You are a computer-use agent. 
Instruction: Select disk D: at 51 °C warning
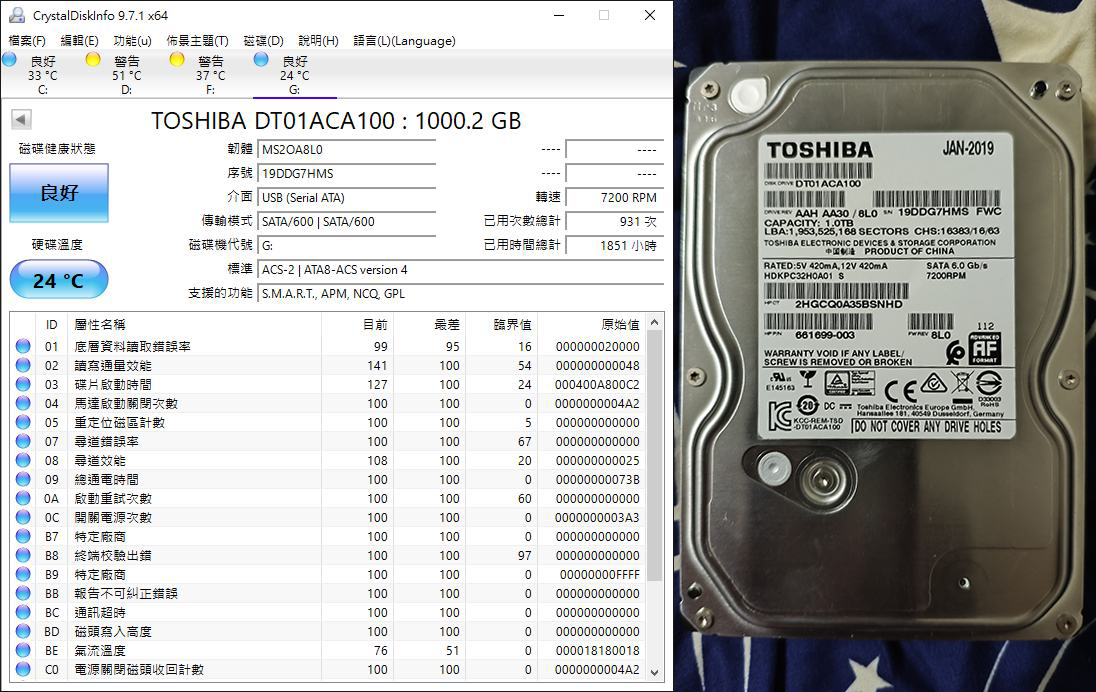pos(127,75)
